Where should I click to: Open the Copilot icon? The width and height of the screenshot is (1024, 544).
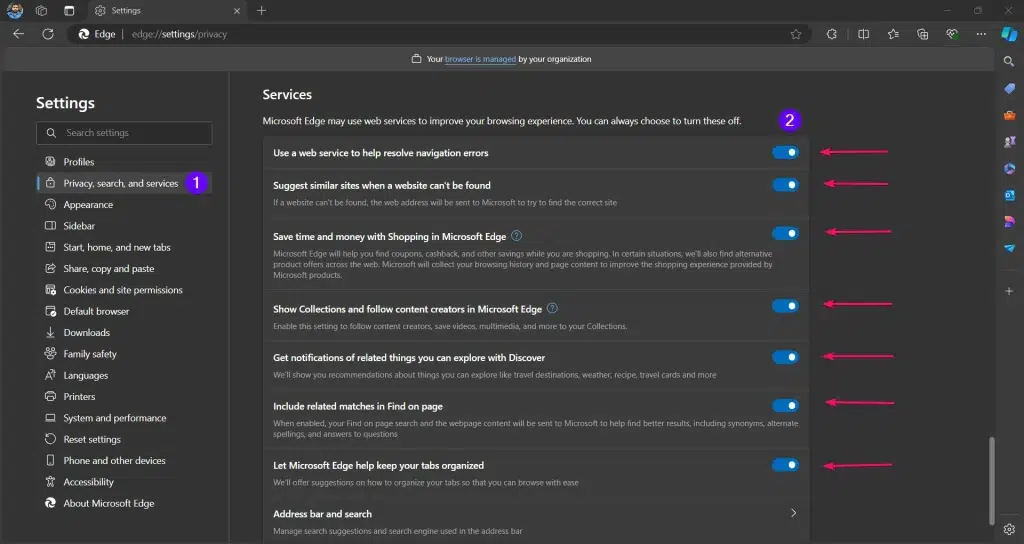1009,34
